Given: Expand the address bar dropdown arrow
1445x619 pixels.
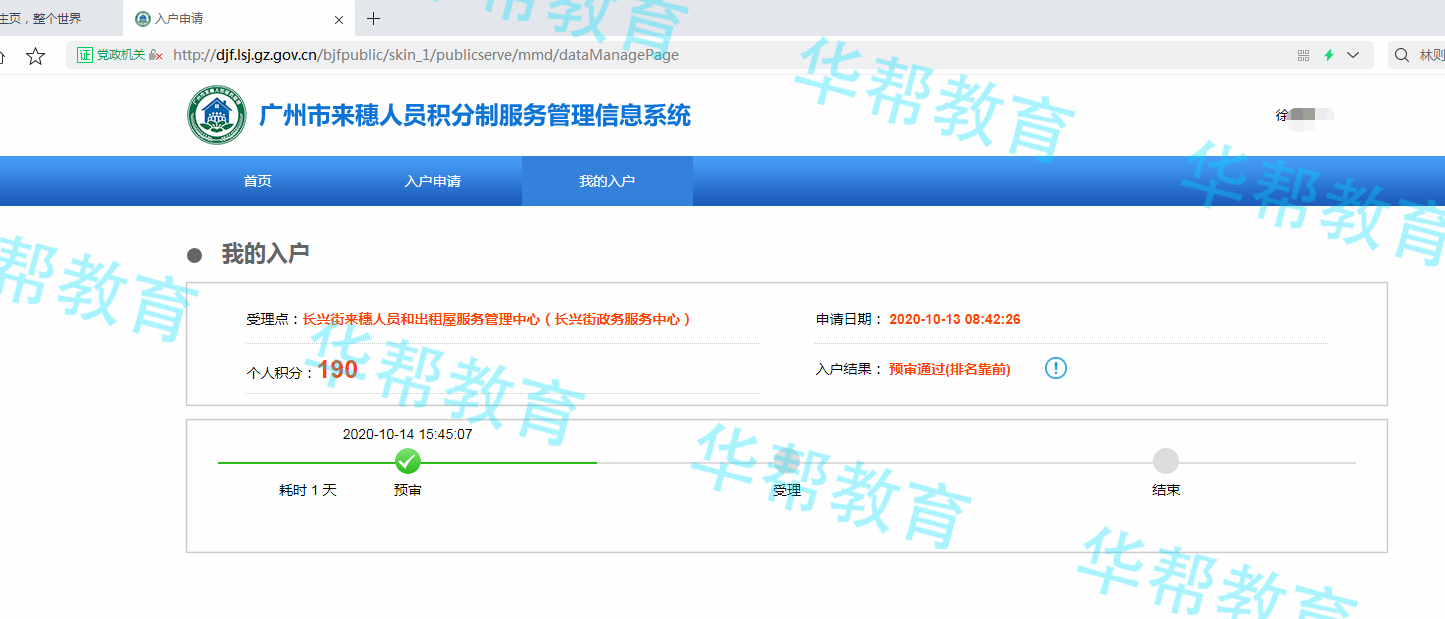Looking at the screenshot, I should tap(1353, 55).
